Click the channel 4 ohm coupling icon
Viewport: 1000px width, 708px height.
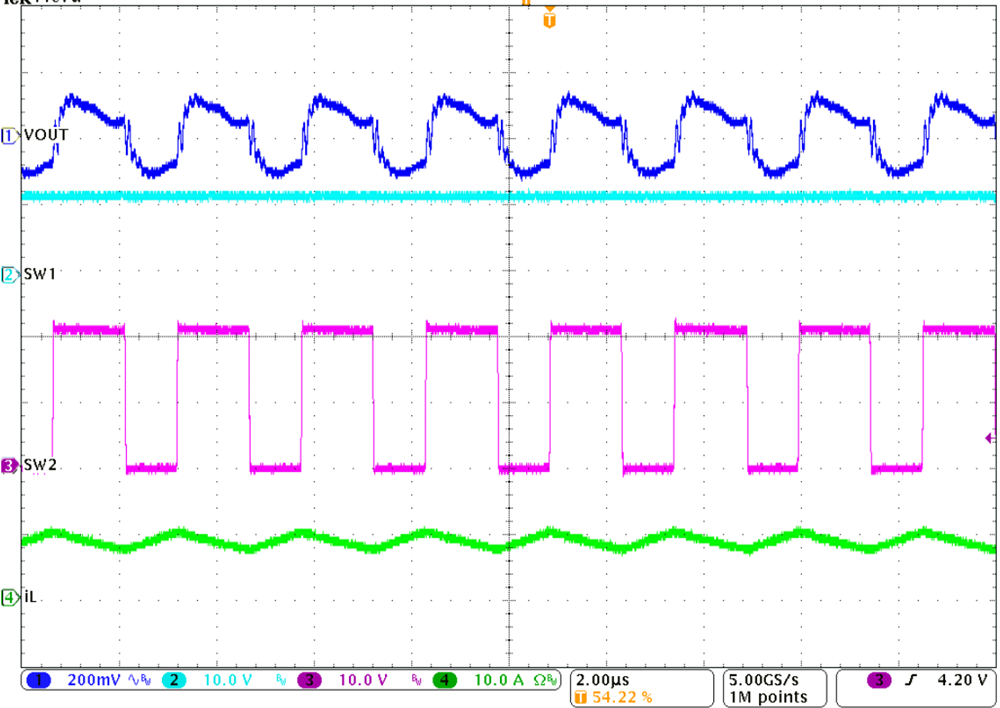pyautogui.click(x=540, y=678)
